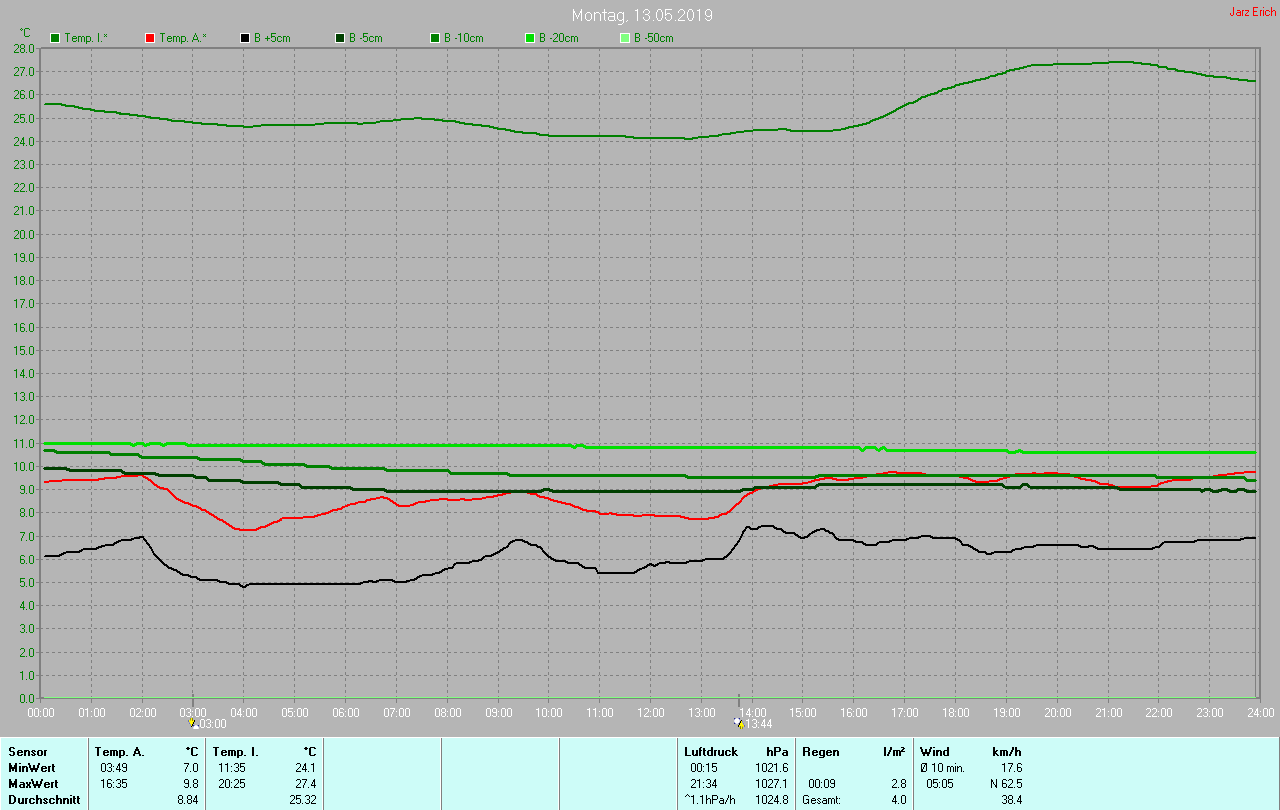Click the bright green B -20cm legend square

tap(530, 38)
